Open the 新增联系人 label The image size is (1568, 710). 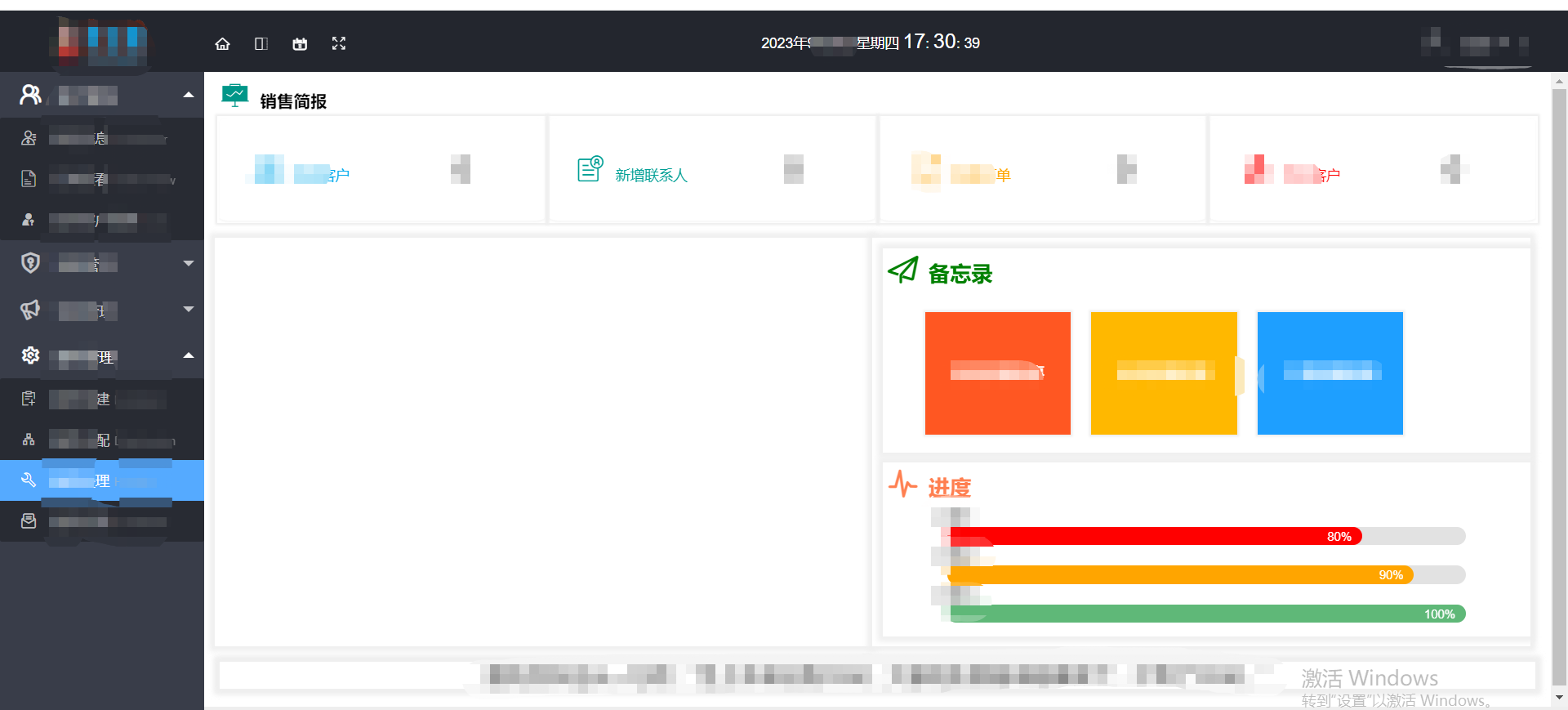[x=651, y=175]
